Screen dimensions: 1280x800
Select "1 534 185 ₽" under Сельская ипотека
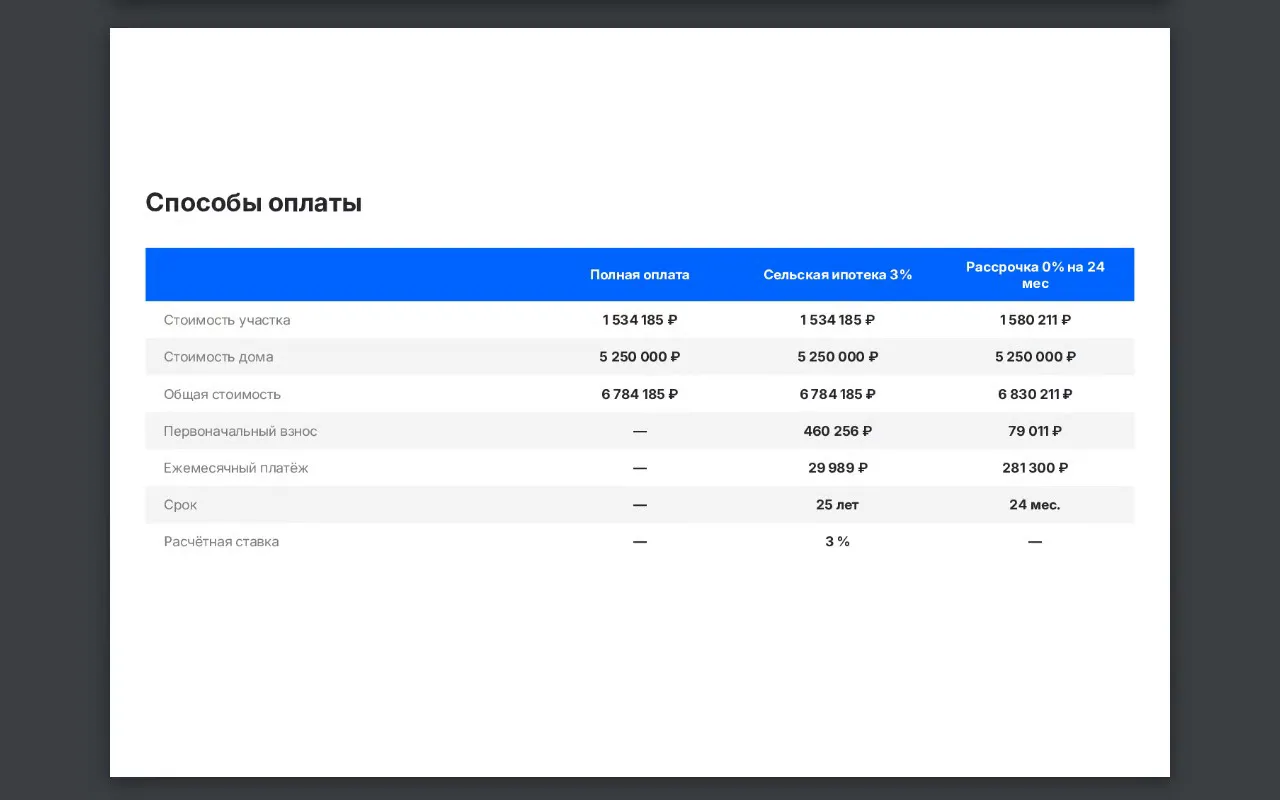(838, 320)
